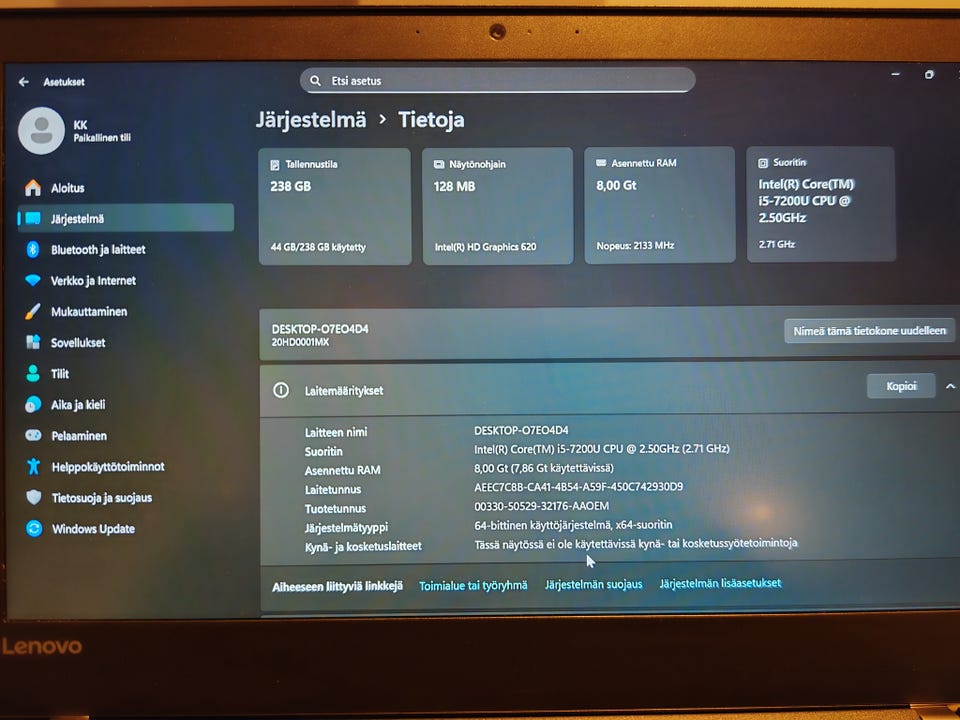
Task: Open the Näytönohjain 128 MB card
Action: coord(498,206)
